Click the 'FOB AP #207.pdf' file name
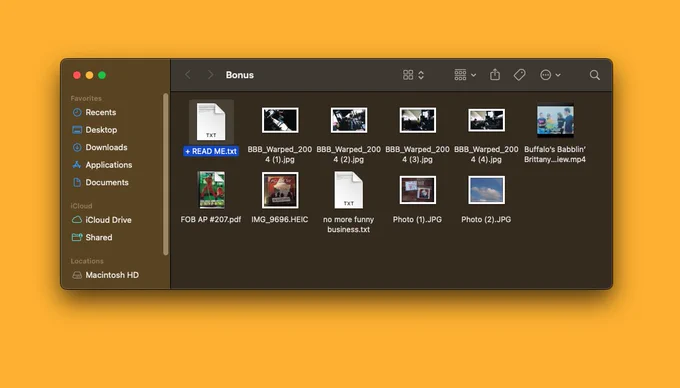This screenshot has width=680, height=388. point(211,219)
